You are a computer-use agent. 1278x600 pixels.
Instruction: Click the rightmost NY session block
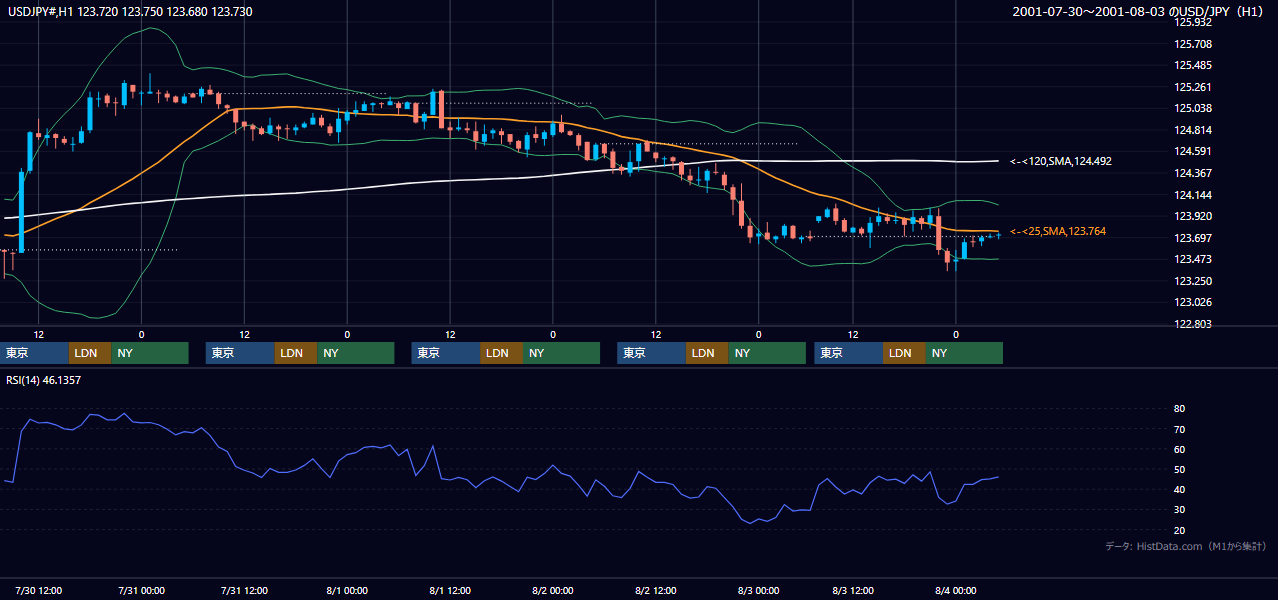(x=965, y=353)
